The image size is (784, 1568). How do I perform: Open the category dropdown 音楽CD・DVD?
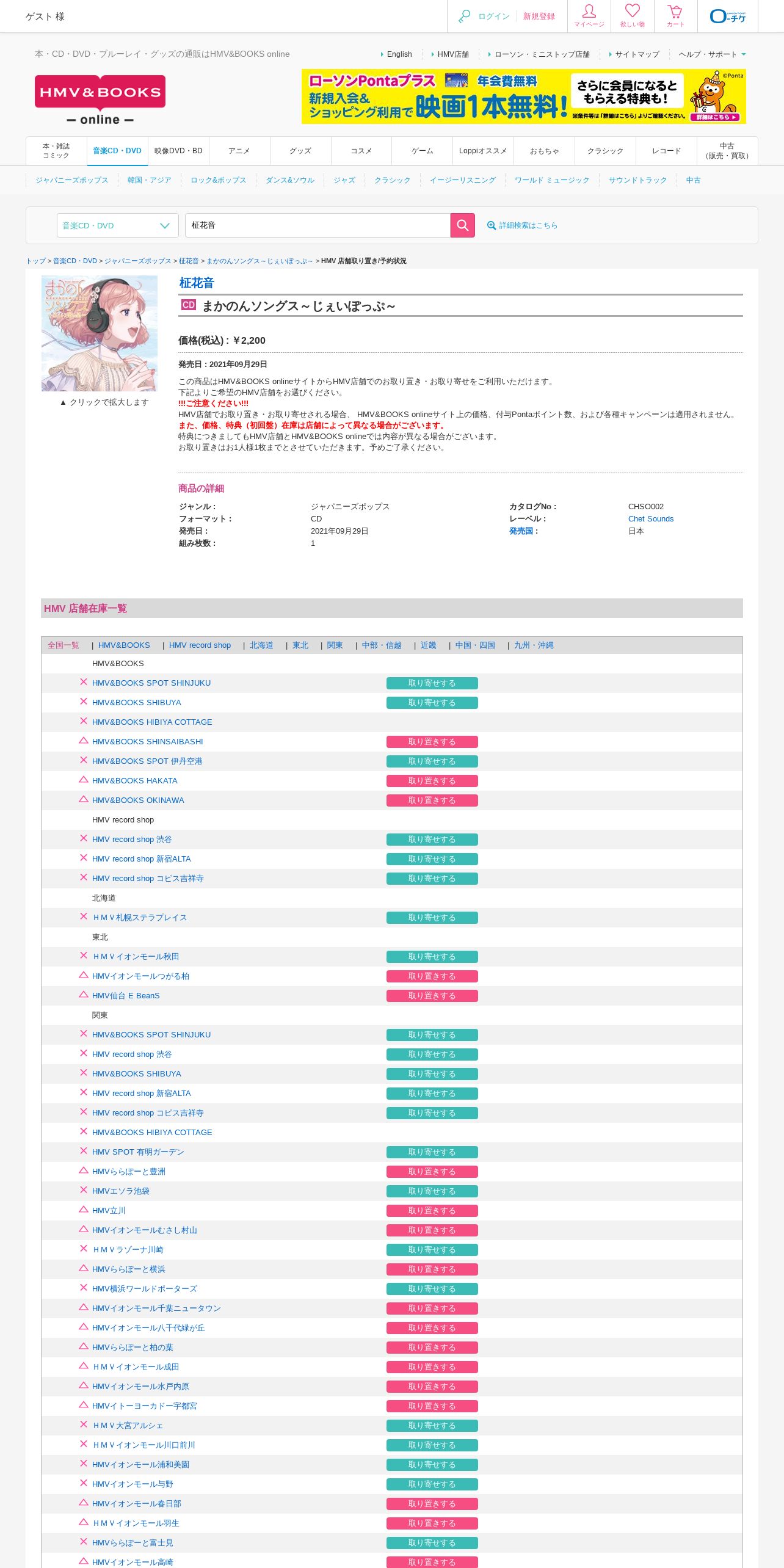coord(118,225)
